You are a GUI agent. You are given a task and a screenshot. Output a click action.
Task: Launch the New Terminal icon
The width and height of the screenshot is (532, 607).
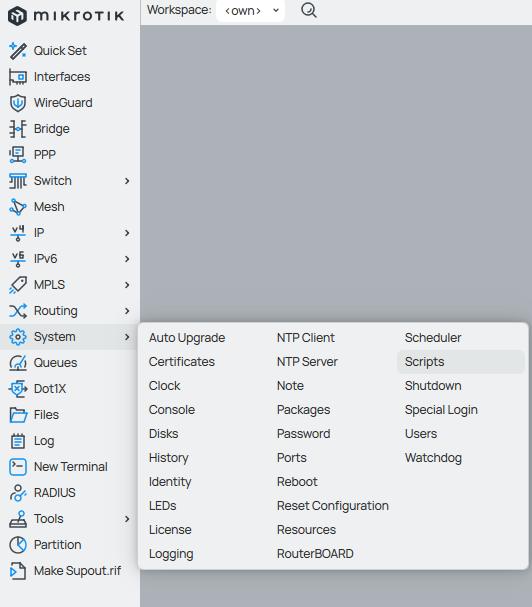[x=18, y=466]
